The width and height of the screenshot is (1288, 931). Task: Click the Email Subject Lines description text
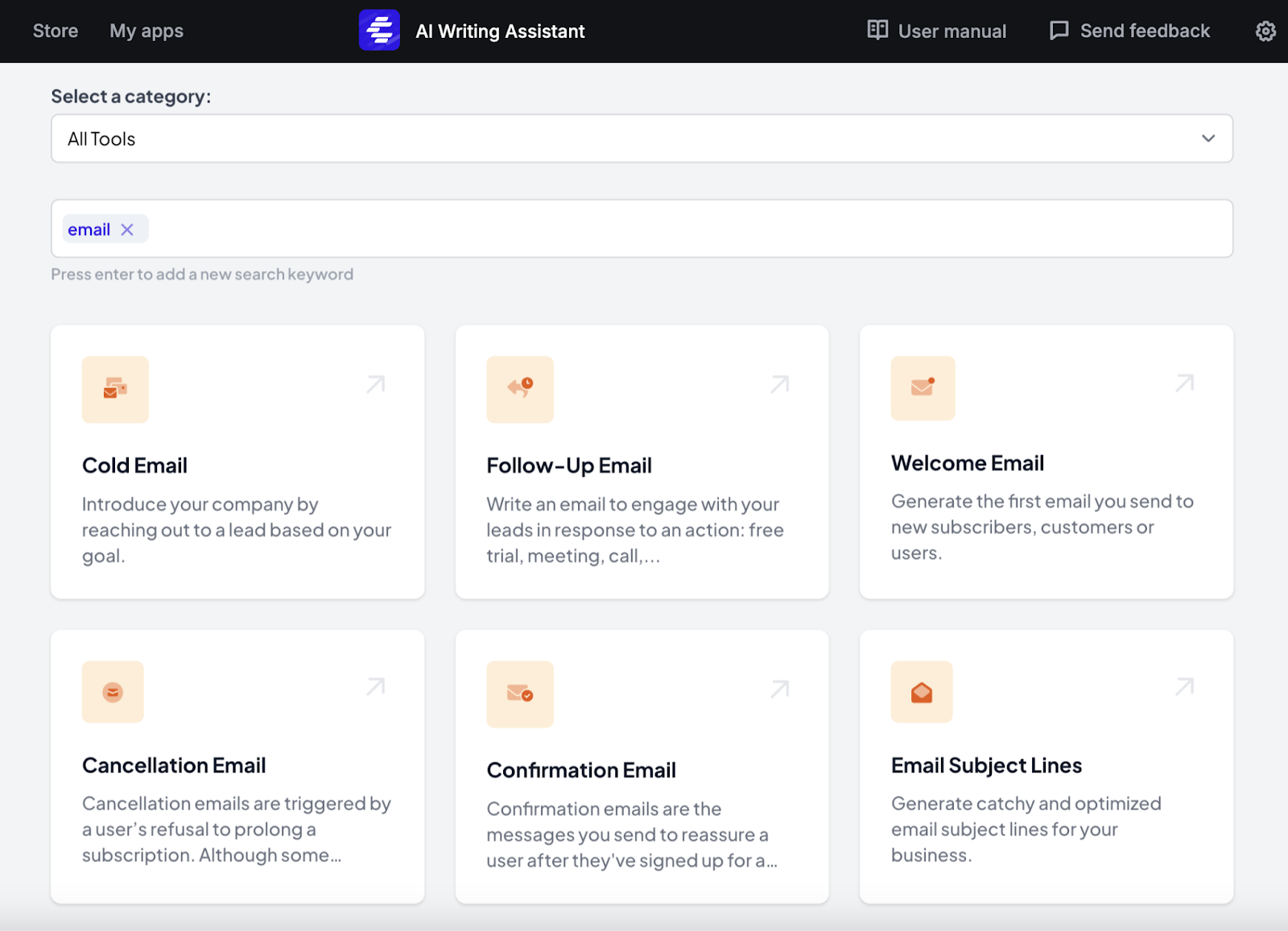click(1026, 830)
